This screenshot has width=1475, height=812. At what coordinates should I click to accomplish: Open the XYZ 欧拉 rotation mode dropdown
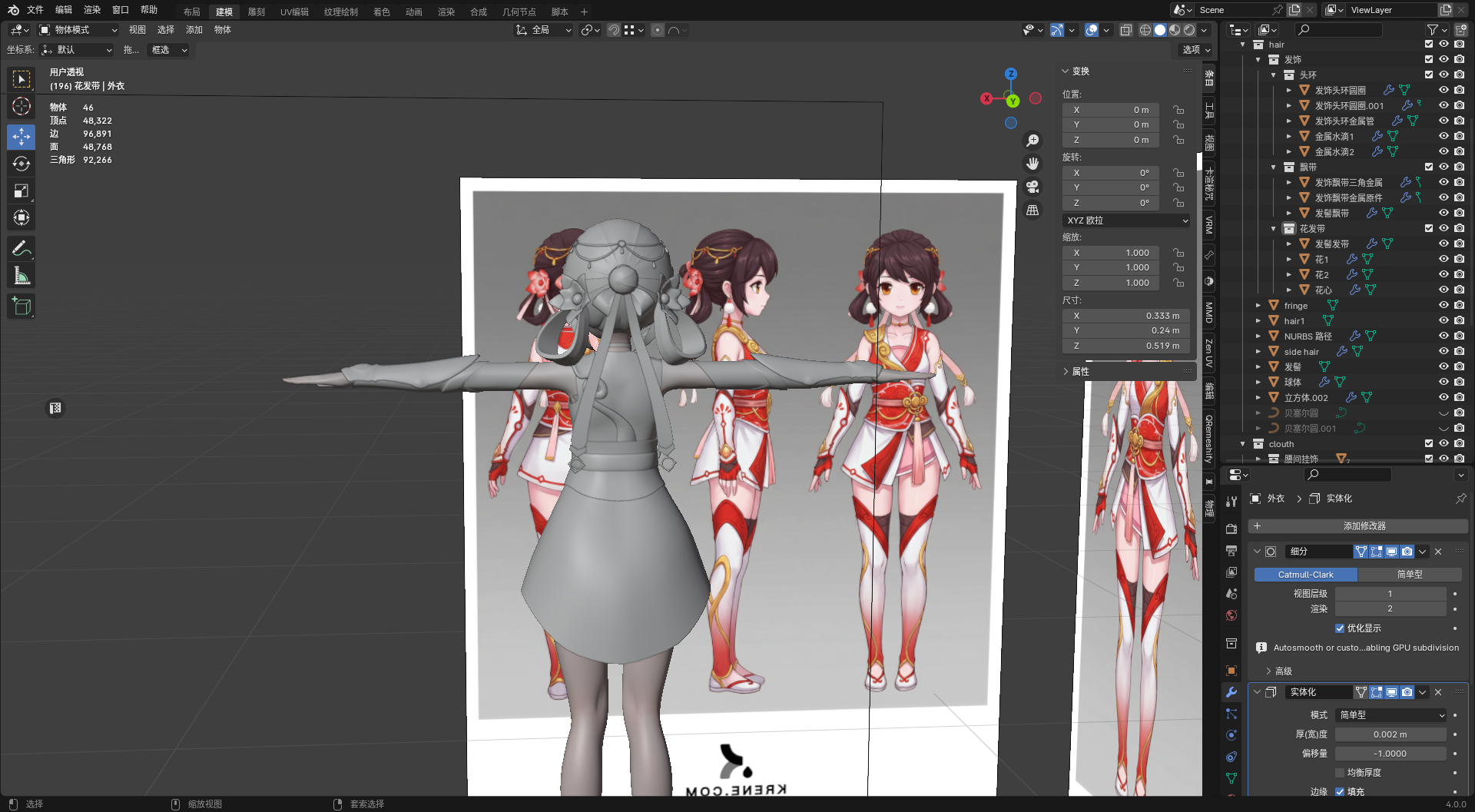(1127, 220)
